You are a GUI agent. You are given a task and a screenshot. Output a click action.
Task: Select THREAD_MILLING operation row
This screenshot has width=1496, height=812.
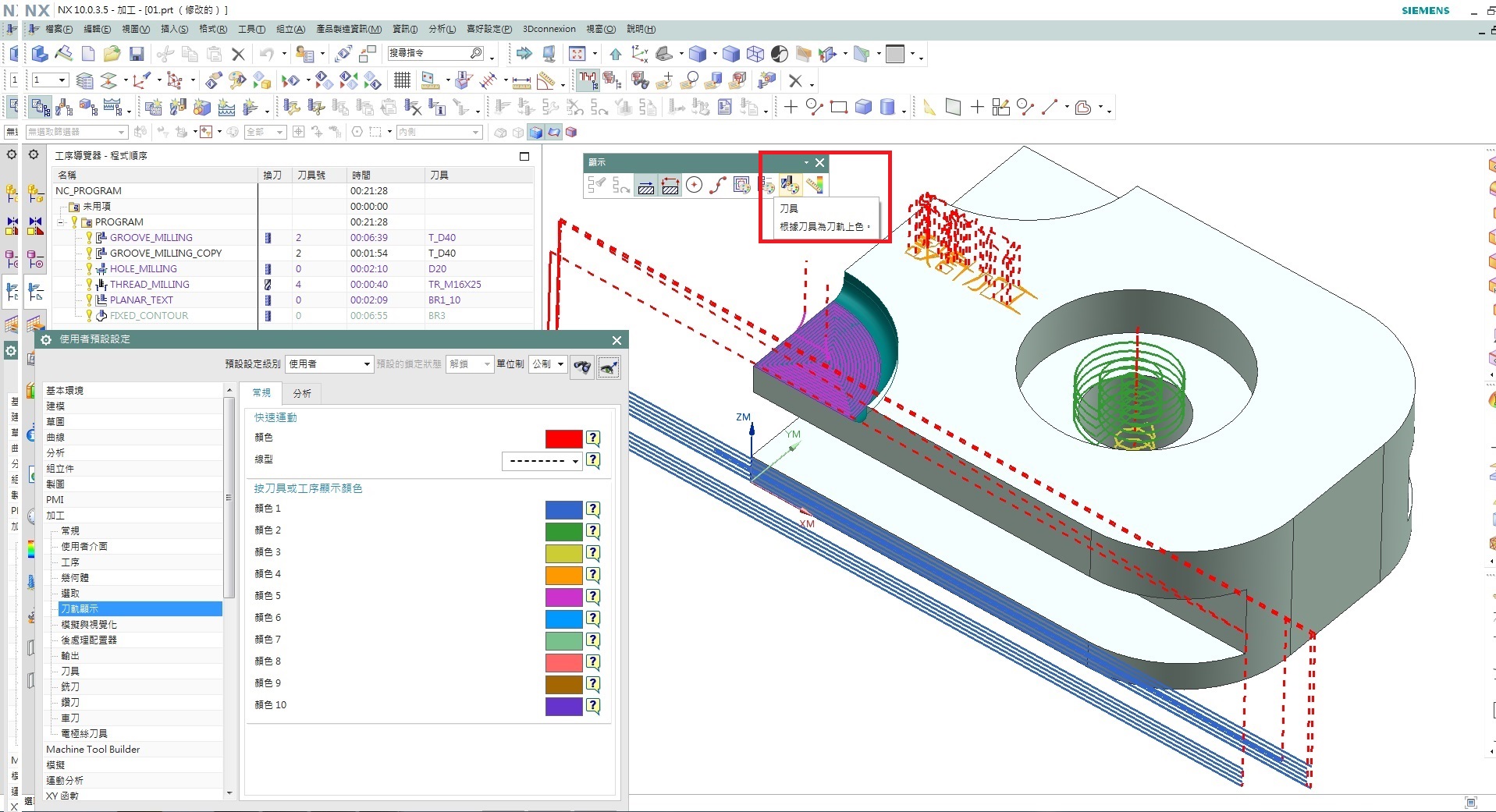(293, 285)
